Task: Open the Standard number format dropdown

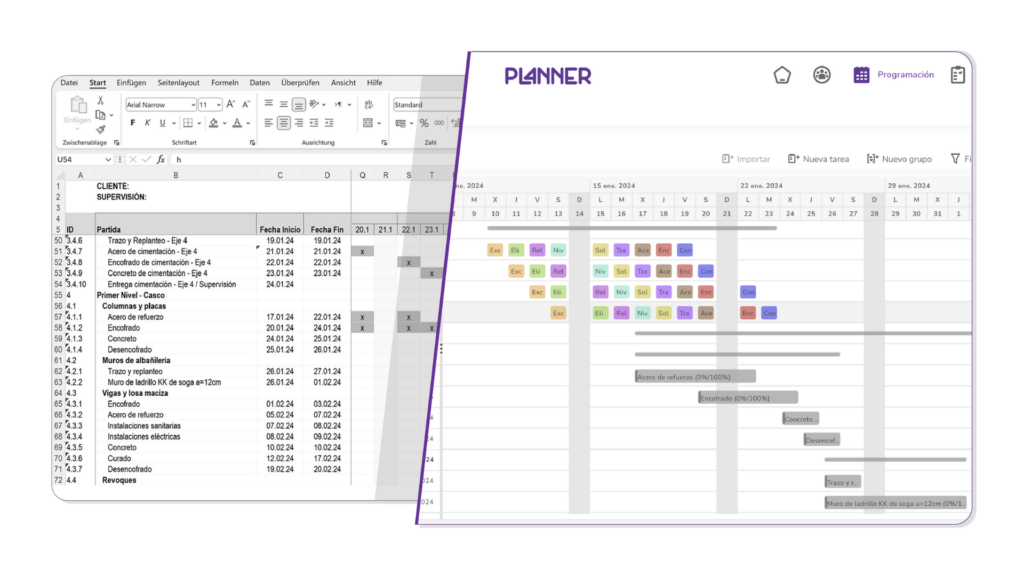Action: point(428,104)
